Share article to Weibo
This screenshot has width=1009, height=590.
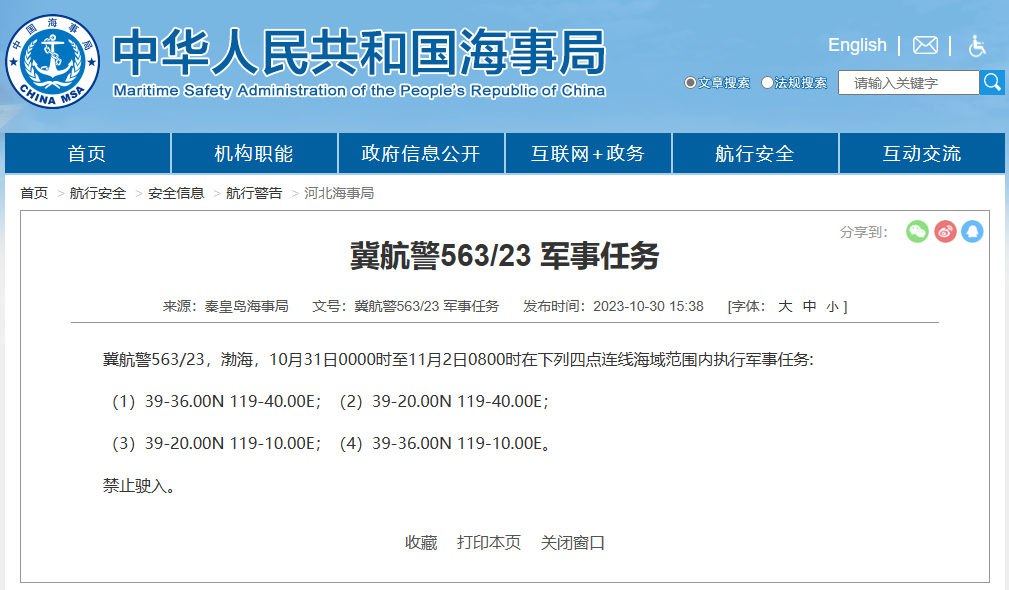(x=945, y=232)
